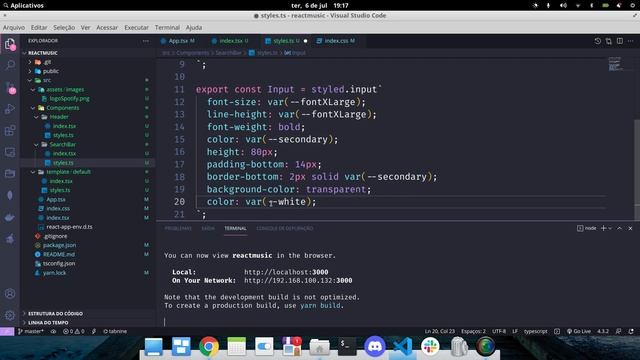640x360 pixels.
Task: Open Google Chrome from the dock
Action: point(209,347)
